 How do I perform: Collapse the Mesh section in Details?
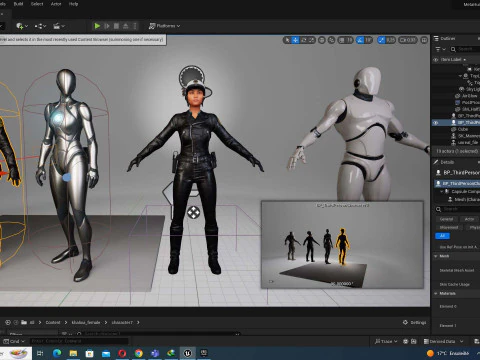click(x=436, y=256)
